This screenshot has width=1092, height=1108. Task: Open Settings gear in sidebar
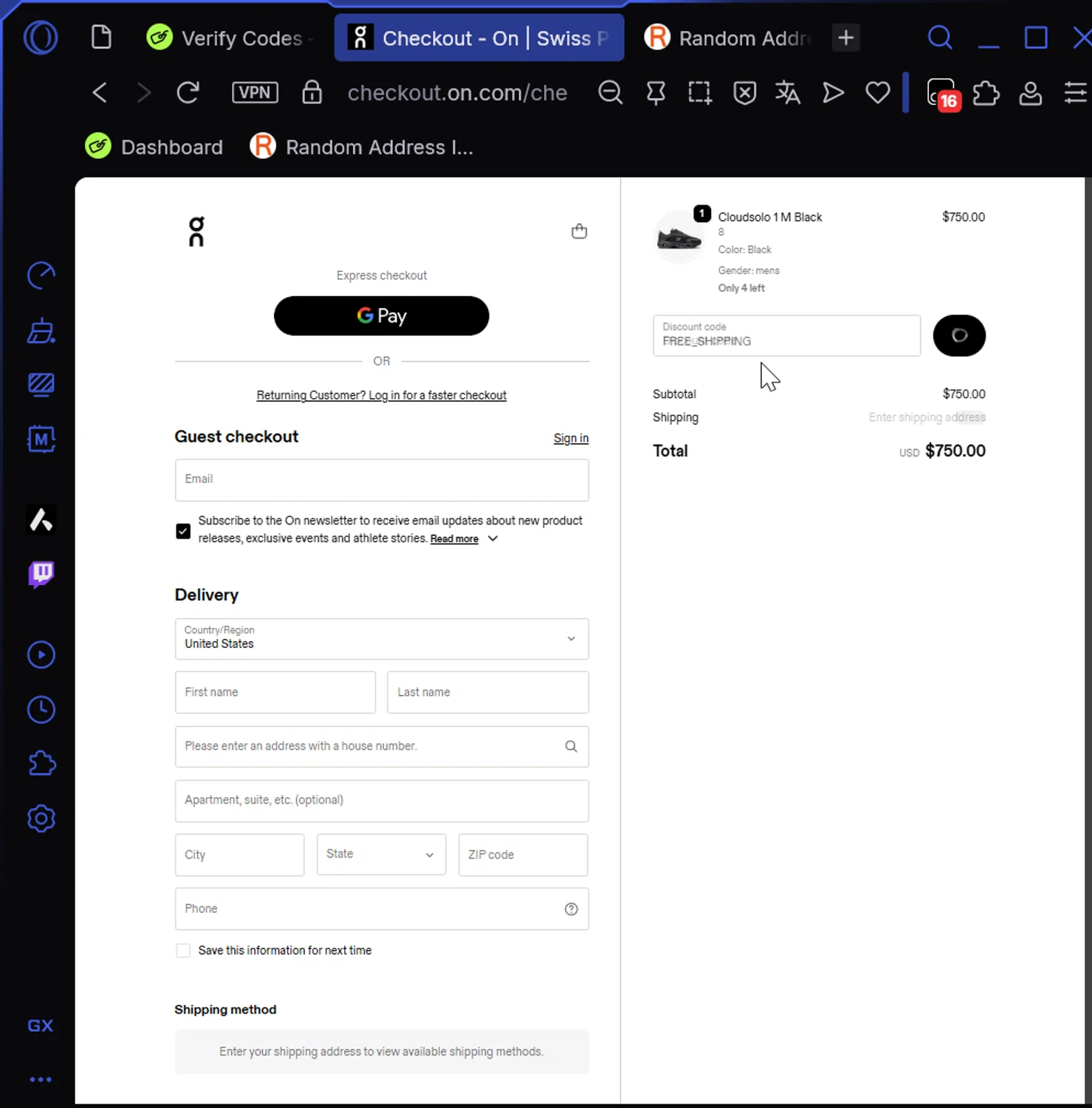pos(41,818)
